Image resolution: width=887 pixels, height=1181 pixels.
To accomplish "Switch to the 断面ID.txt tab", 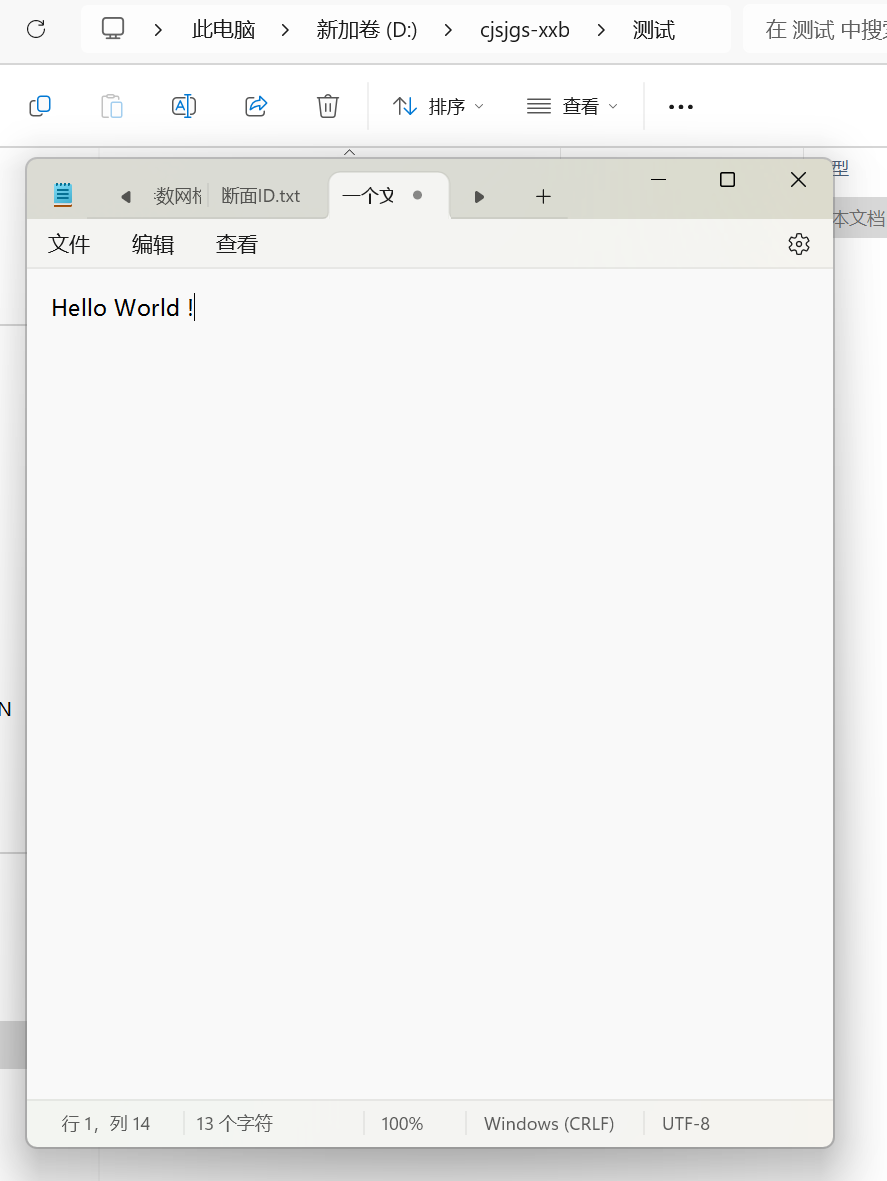I will click(261, 196).
